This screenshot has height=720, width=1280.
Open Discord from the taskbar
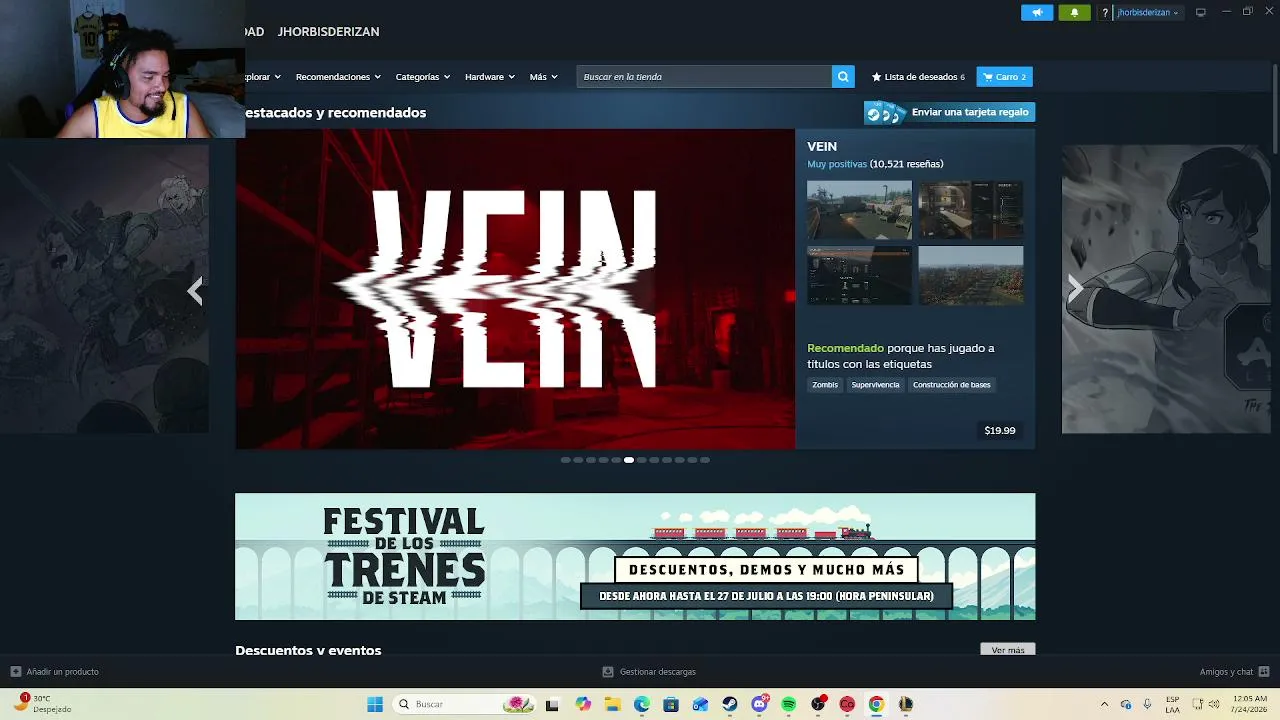click(760, 704)
